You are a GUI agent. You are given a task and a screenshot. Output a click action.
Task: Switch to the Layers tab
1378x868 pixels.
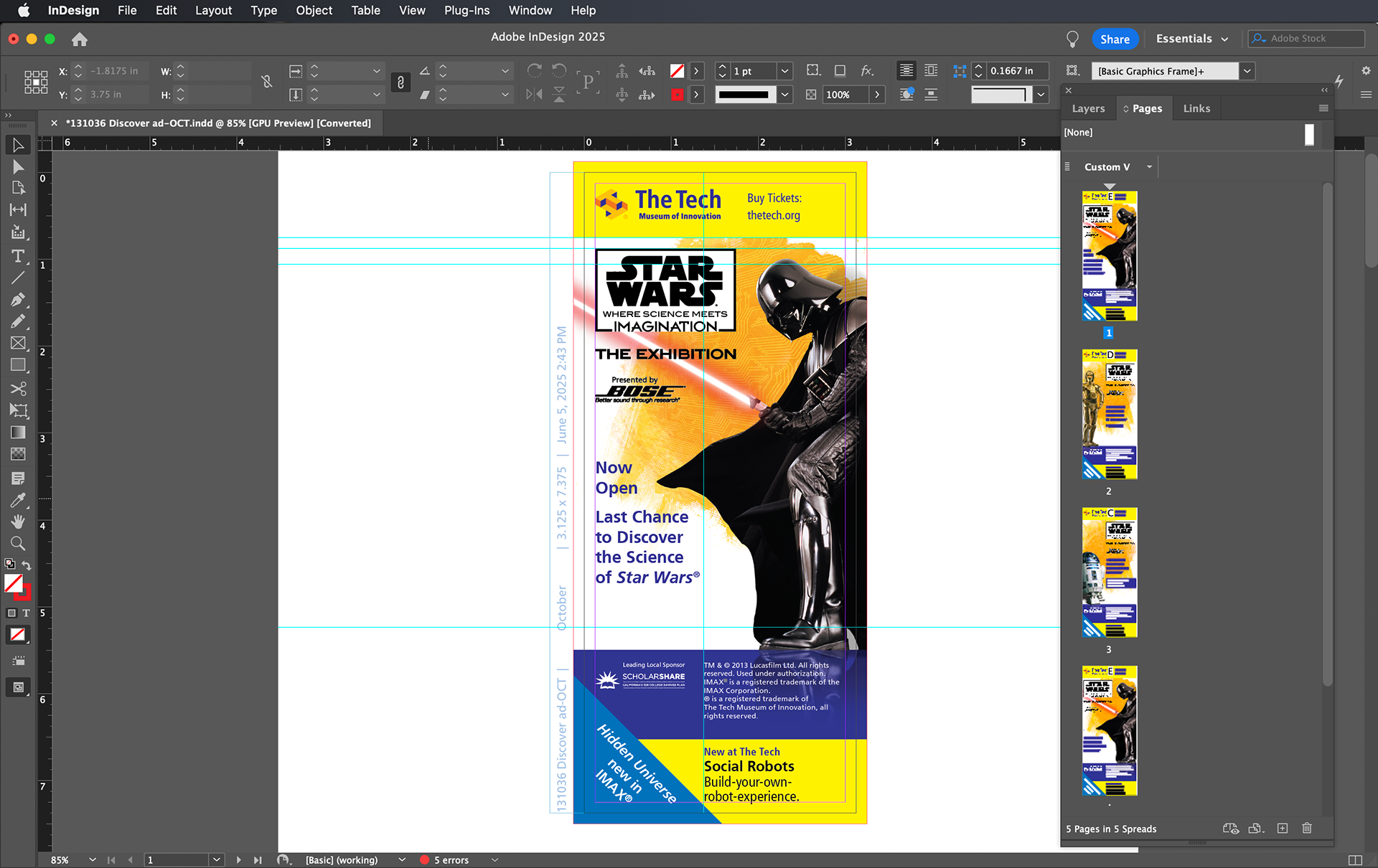coord(1088,108)
